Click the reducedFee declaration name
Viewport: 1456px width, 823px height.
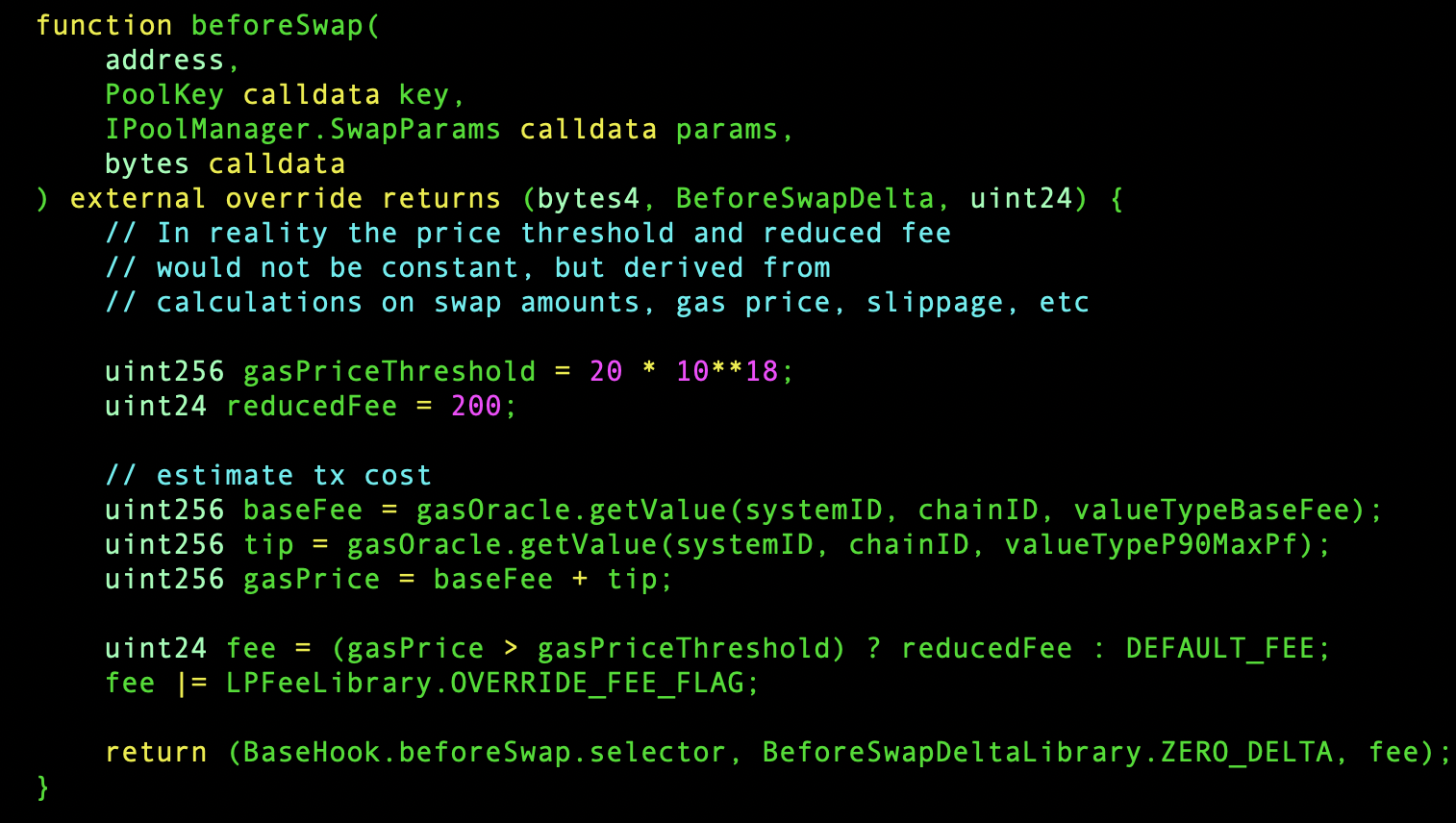[312, 407]
